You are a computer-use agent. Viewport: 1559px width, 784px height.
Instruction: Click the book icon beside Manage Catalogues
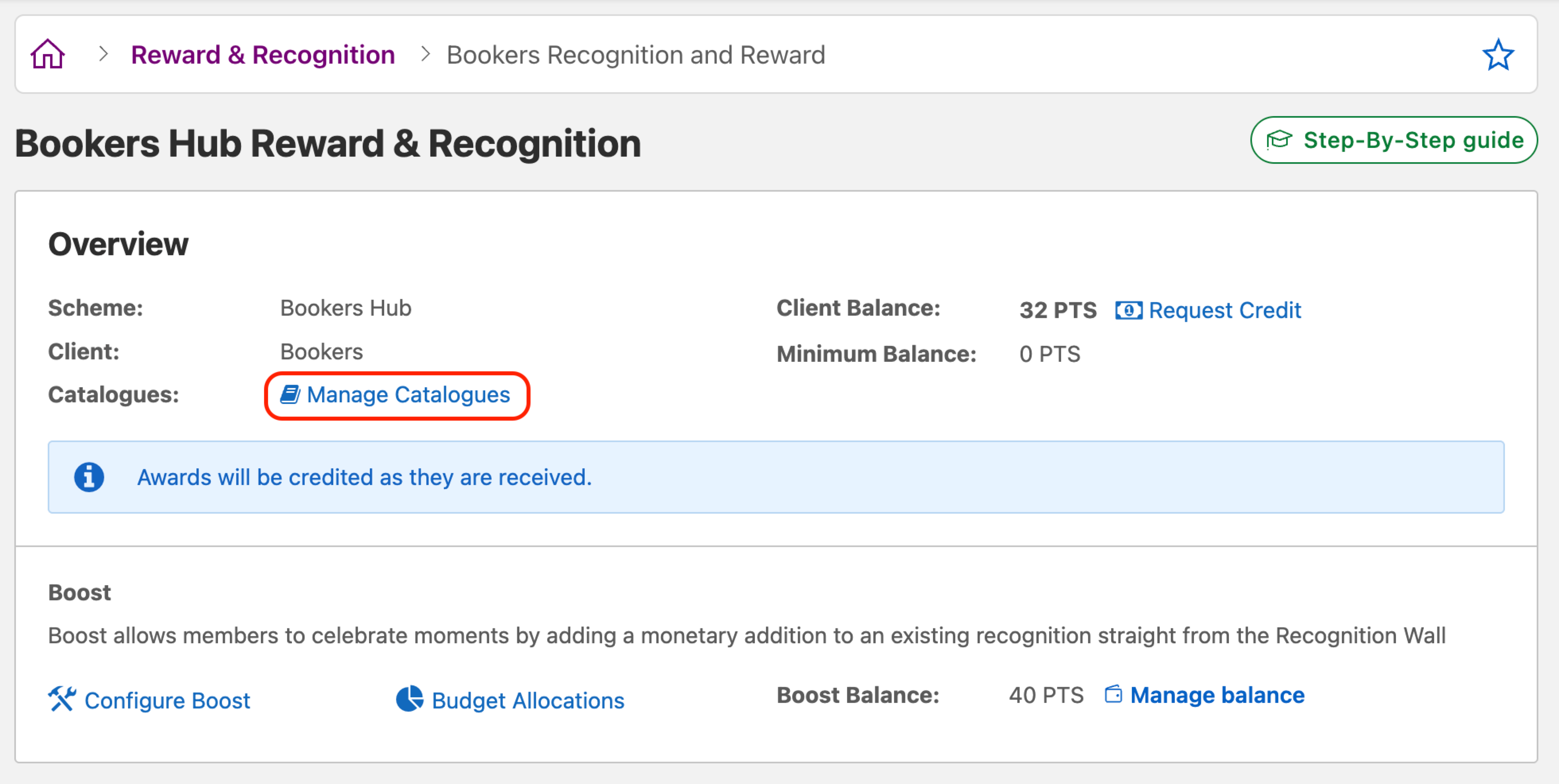[x=290, y=394]
